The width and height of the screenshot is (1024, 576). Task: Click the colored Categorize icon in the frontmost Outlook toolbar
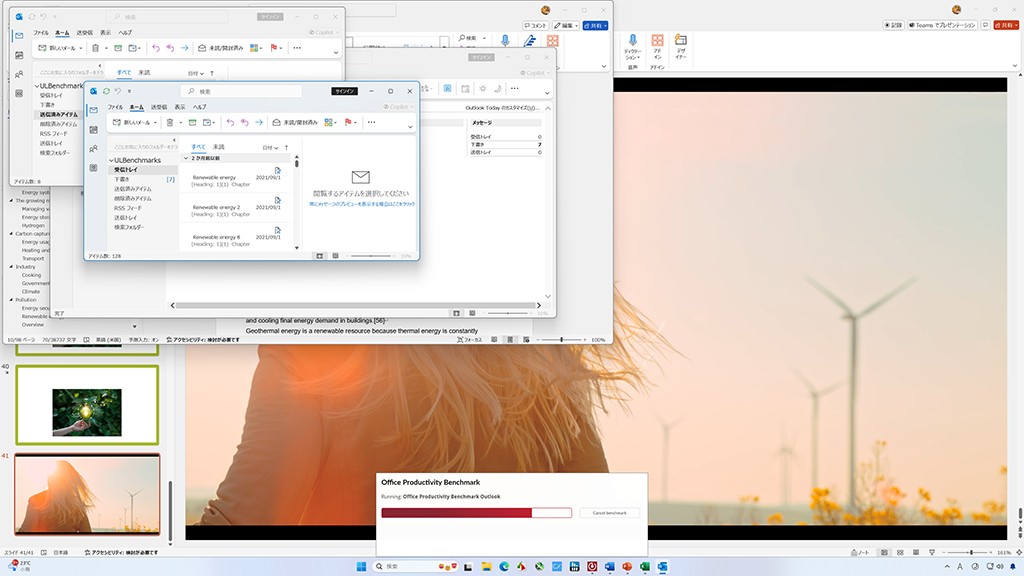328,122
